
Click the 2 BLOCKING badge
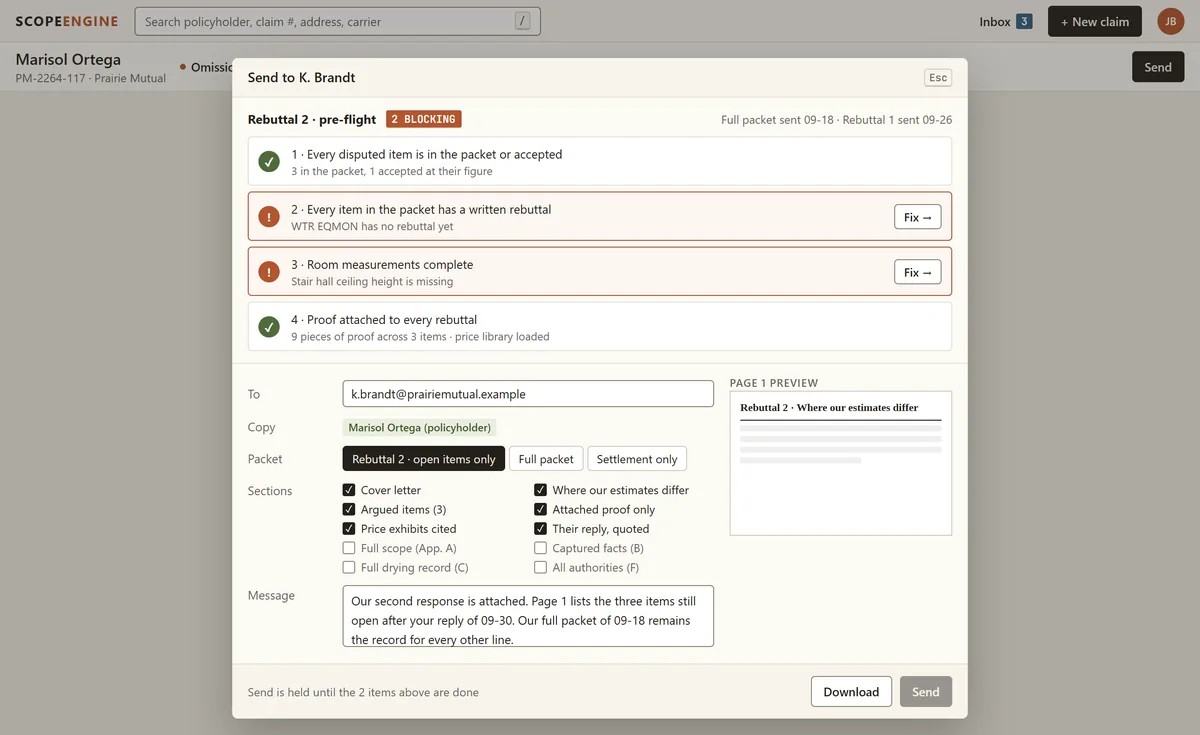424,119
